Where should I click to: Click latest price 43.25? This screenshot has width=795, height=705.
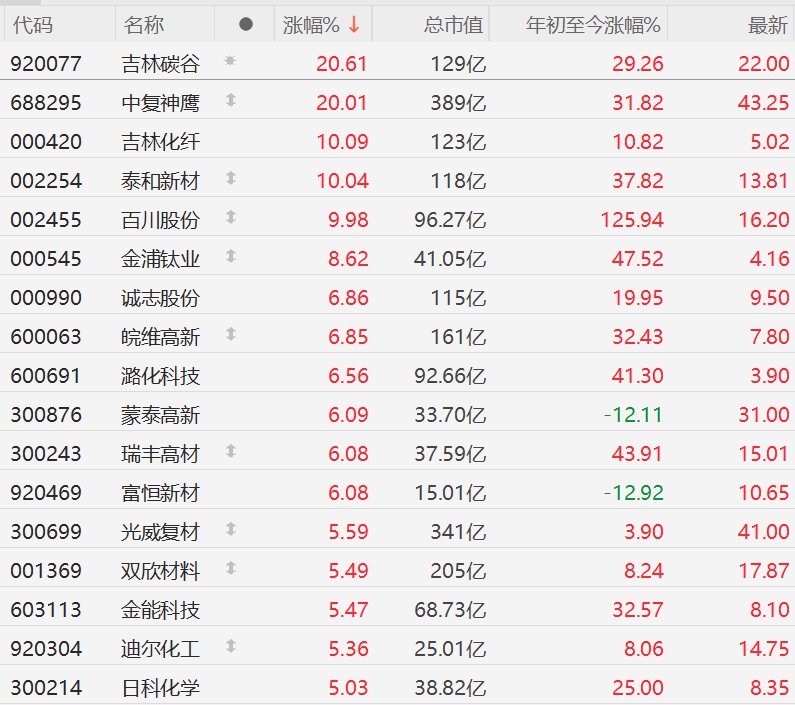click(764, 103)
